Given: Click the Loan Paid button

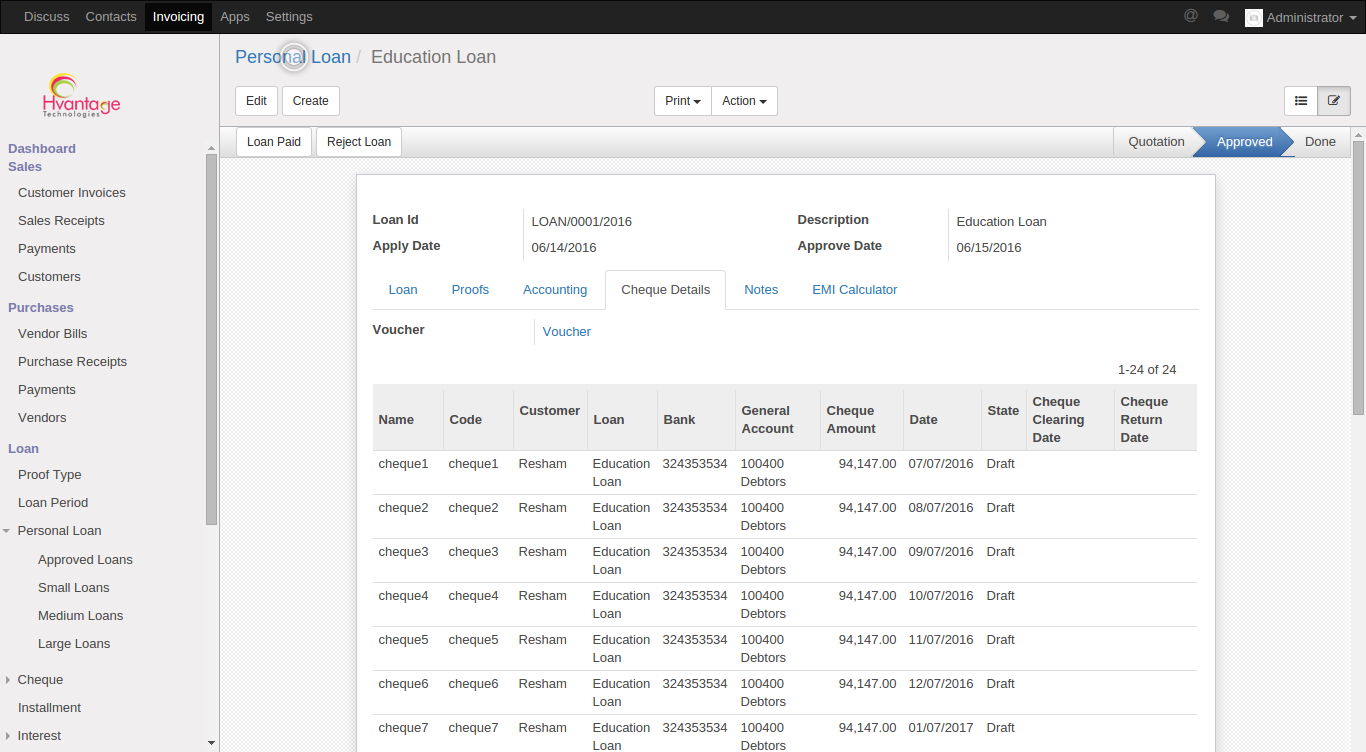Looking at the screenshot, I should (274, 142).
